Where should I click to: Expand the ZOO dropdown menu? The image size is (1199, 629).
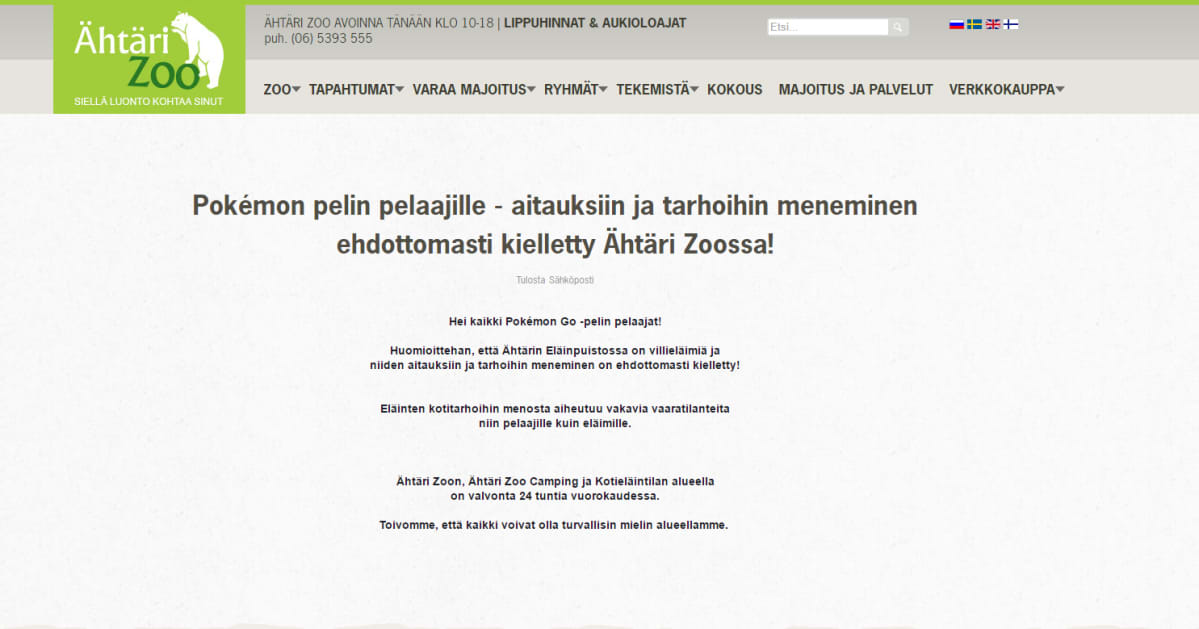click(281, 89)
